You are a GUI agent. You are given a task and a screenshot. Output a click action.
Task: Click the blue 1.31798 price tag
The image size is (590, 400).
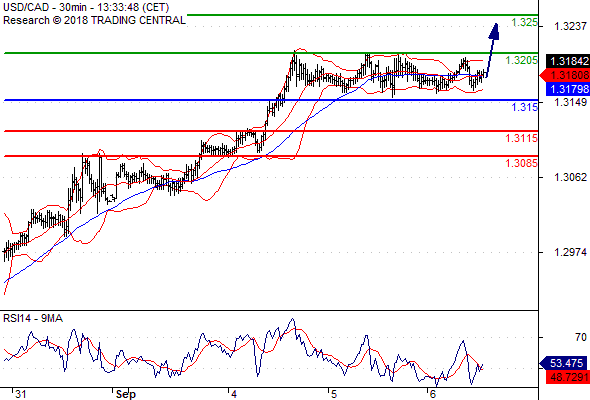567,89
